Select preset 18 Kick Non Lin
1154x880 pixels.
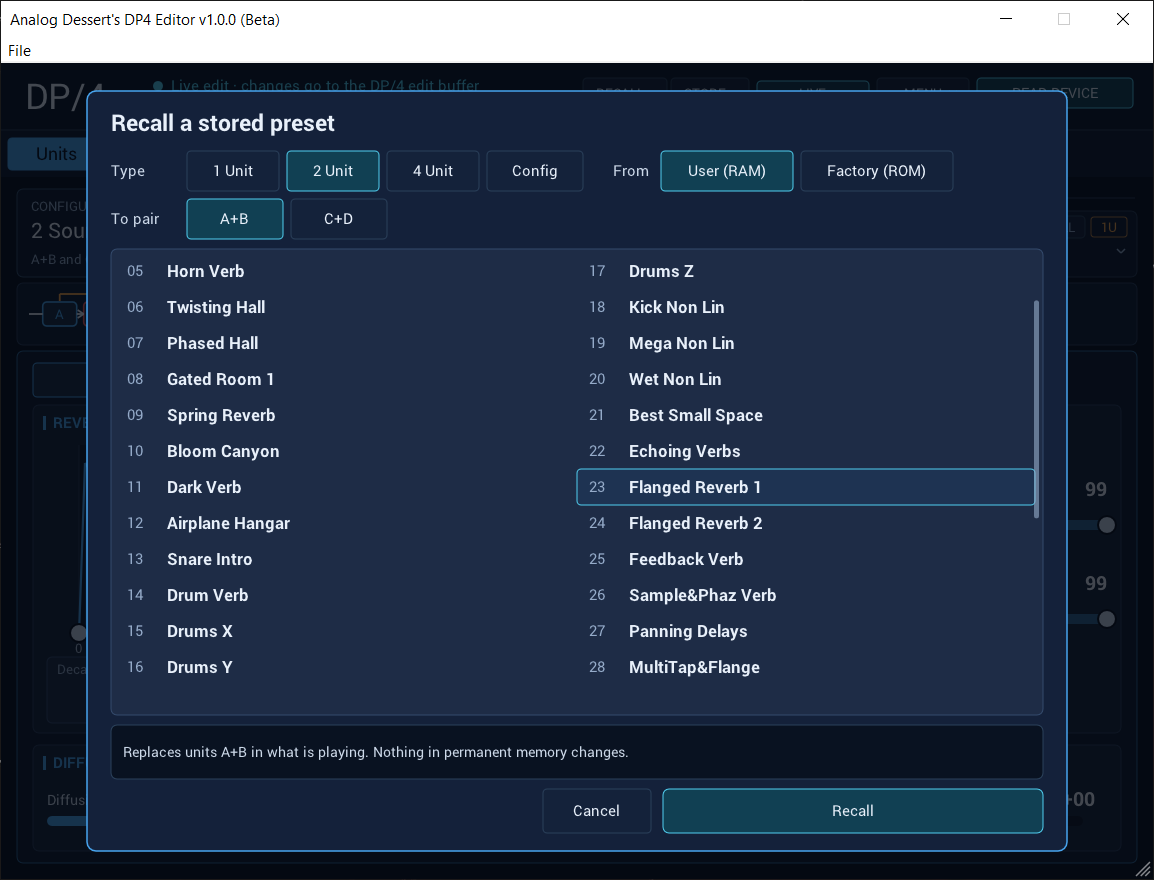pos(805,307)
